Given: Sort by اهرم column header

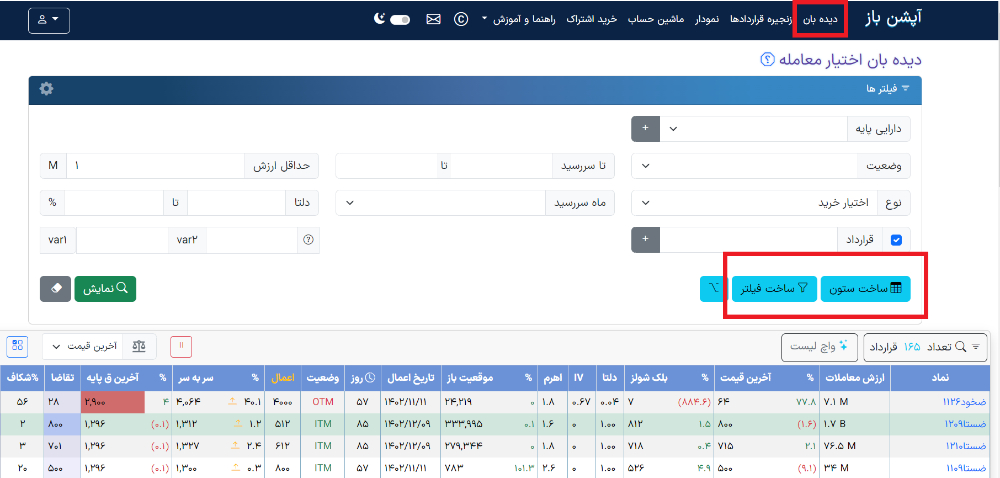Looking at the screenshot, I should (551, 377).
